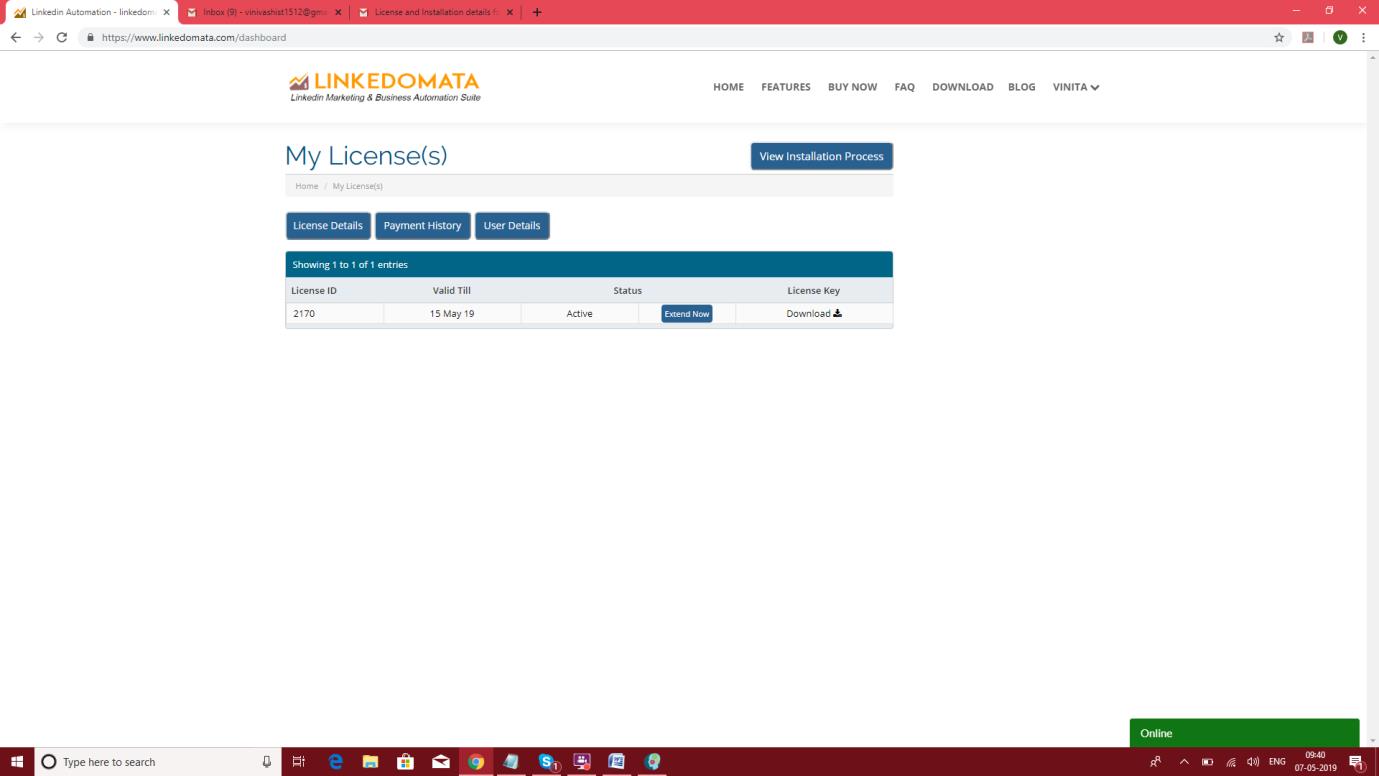Open User Details section
Viewport: 1379px width, 776px height.
point(512,226)
